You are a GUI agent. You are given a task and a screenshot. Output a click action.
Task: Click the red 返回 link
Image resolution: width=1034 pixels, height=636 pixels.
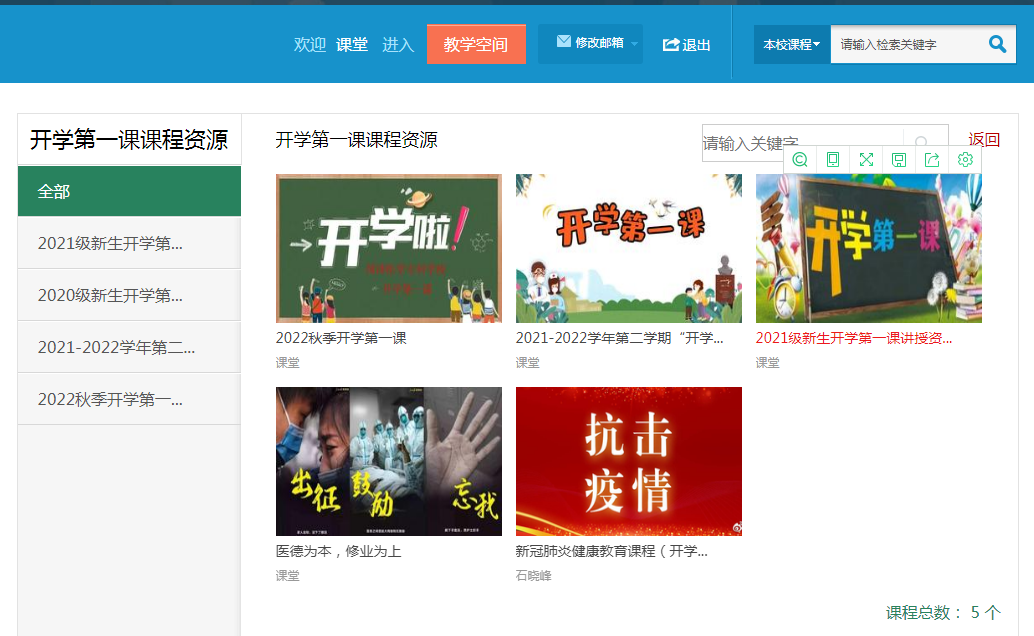pyautogui.click(x=984, y=140)
